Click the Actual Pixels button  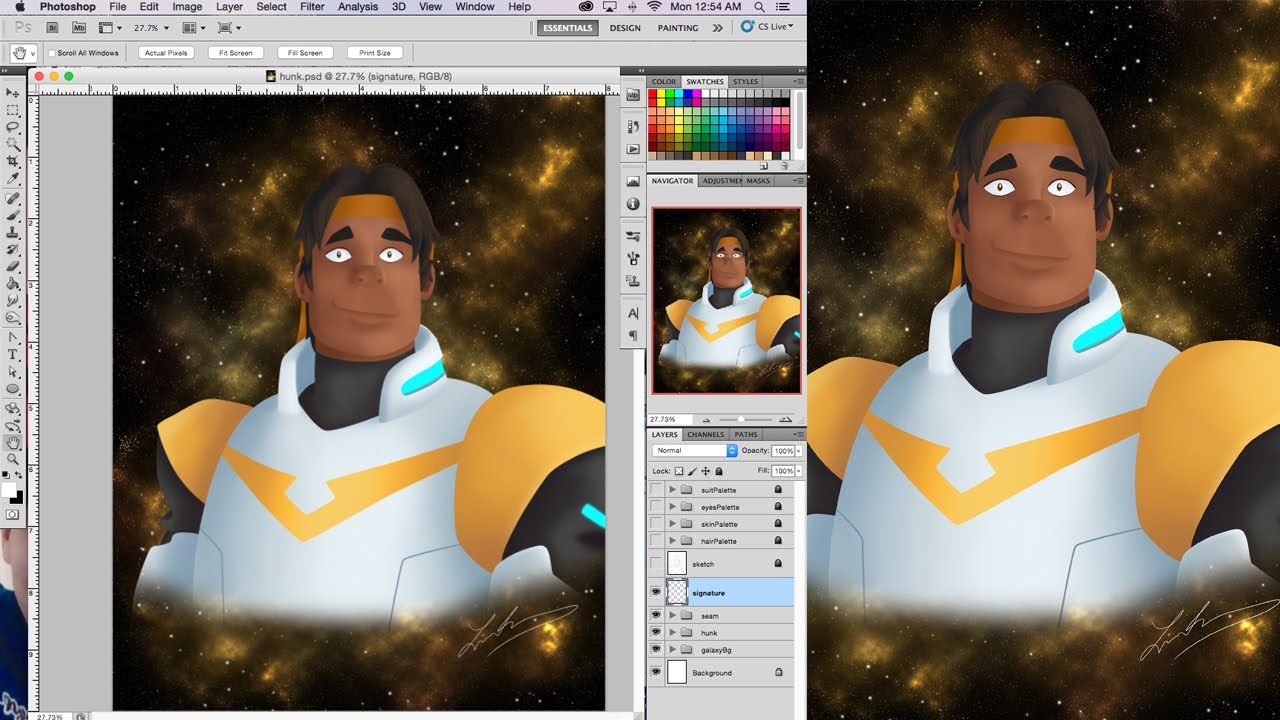(166, 53)
